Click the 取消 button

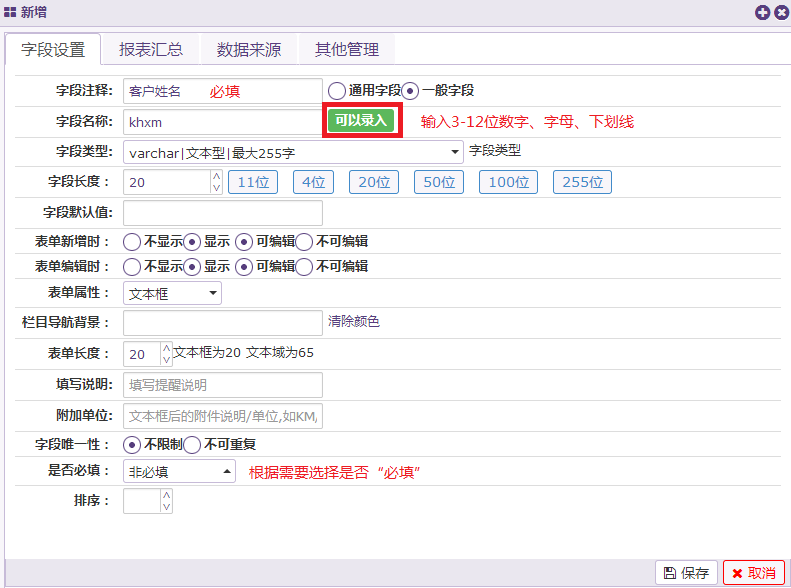point(753,573)
